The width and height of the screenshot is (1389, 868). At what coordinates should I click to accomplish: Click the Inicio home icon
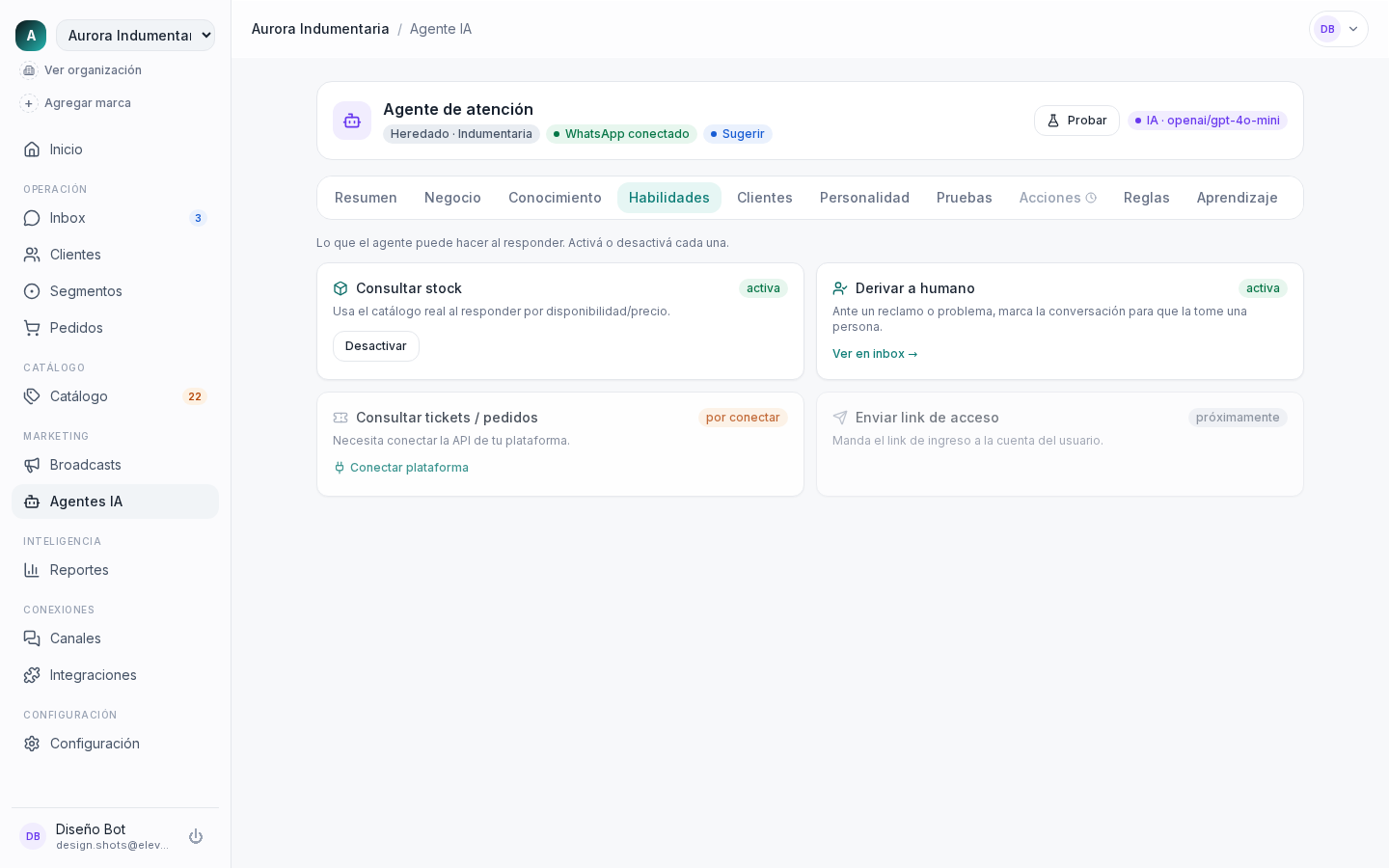[x=32, y=149]
